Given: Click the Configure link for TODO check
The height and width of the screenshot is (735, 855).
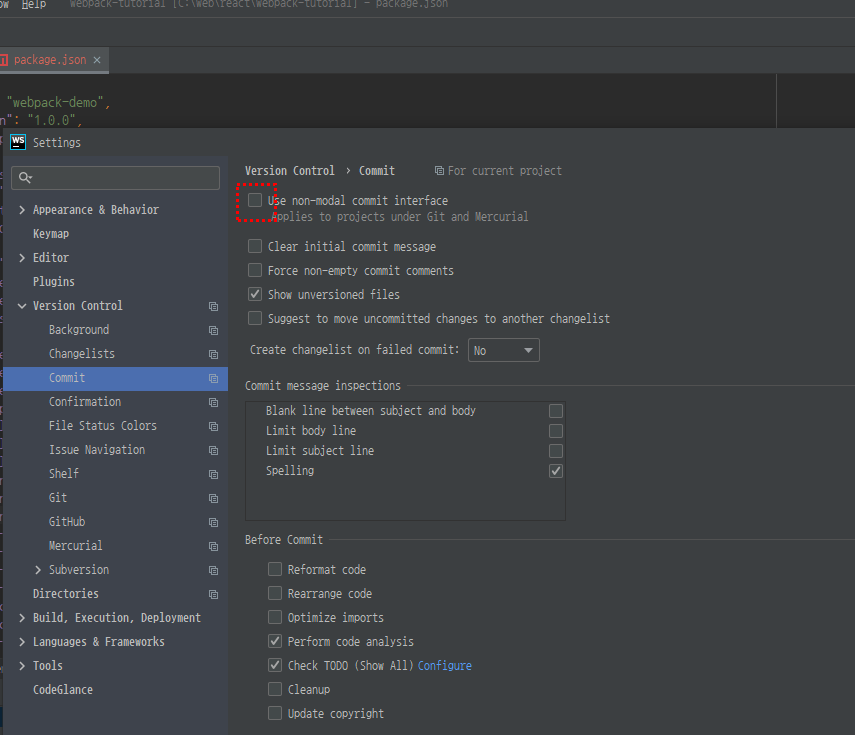Looking at the screenshot, I should coord(444,666).
